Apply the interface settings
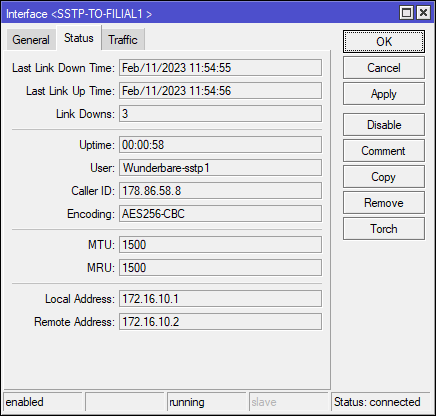The height and width of the screenshot is (416, 436). point(384,94)
